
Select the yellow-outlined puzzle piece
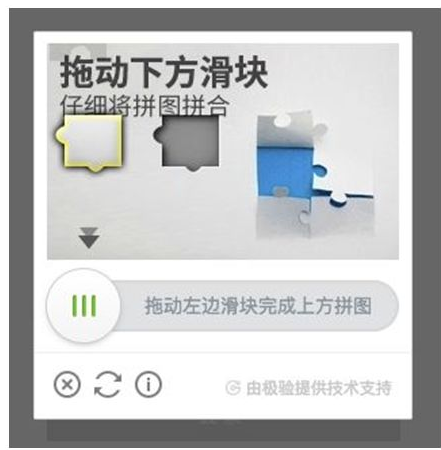(x=89, y=143)
